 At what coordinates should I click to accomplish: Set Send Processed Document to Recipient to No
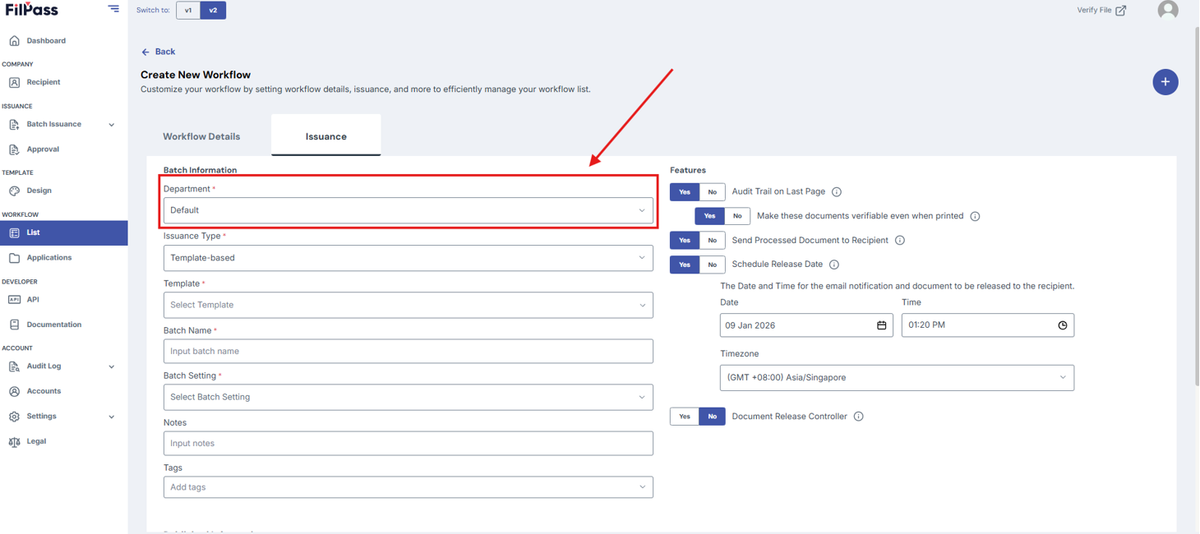(x=712, y=240)
